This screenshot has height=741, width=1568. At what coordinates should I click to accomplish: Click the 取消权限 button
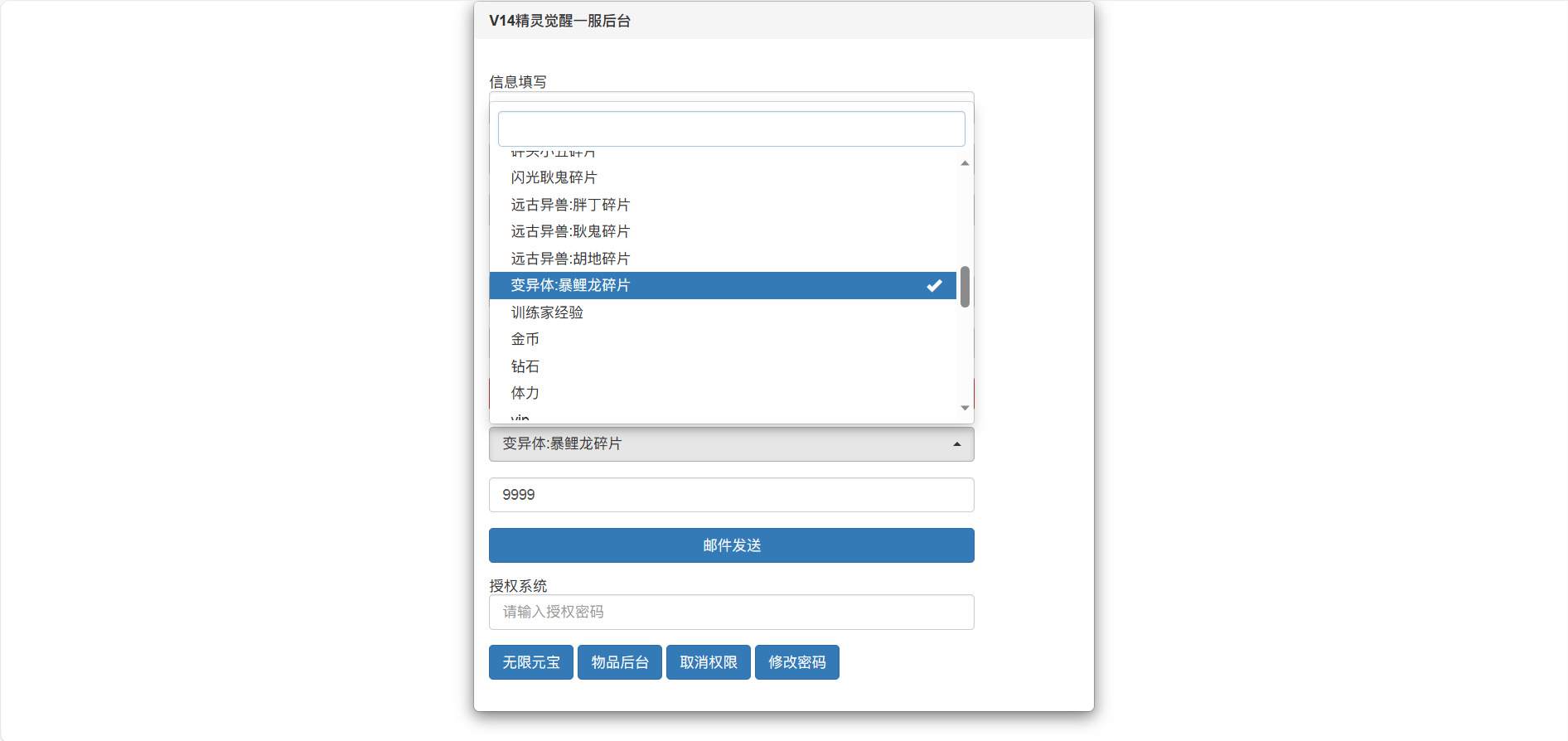pyautogui.click(x=709, y=662)
